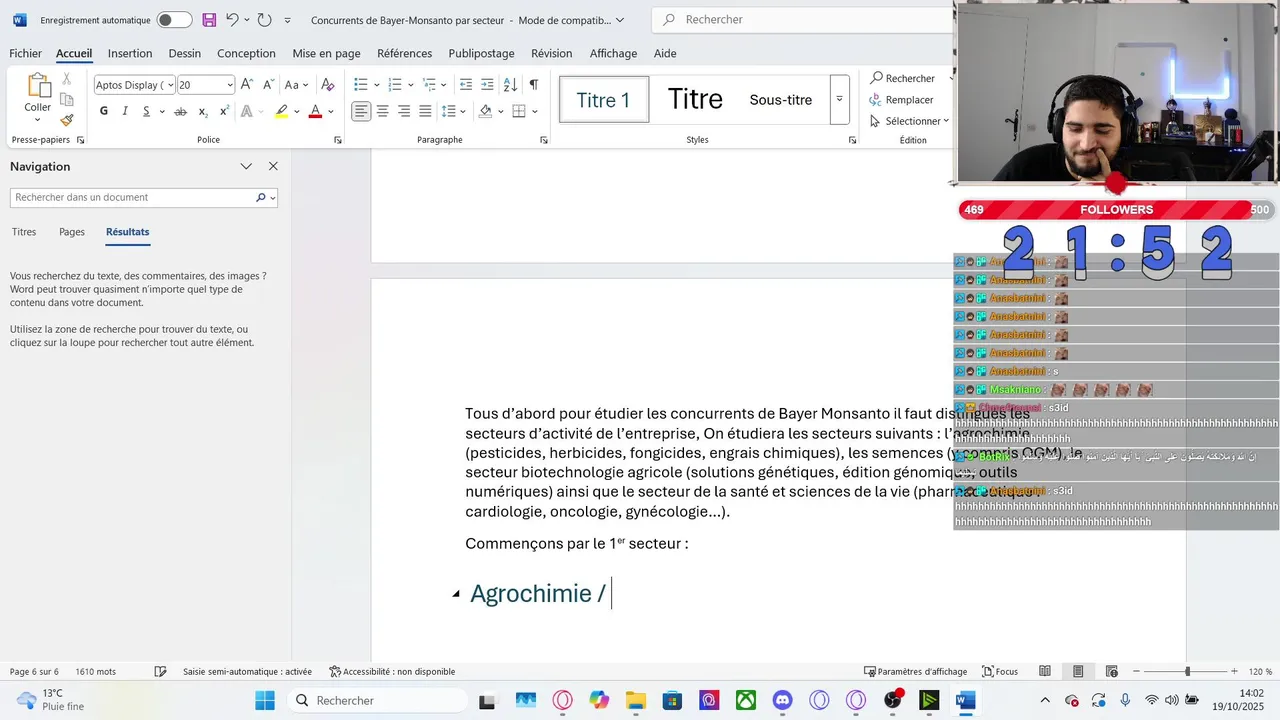Open the font size dropdown showing 20
The image size is (1280, 720).
coord(230,85)
